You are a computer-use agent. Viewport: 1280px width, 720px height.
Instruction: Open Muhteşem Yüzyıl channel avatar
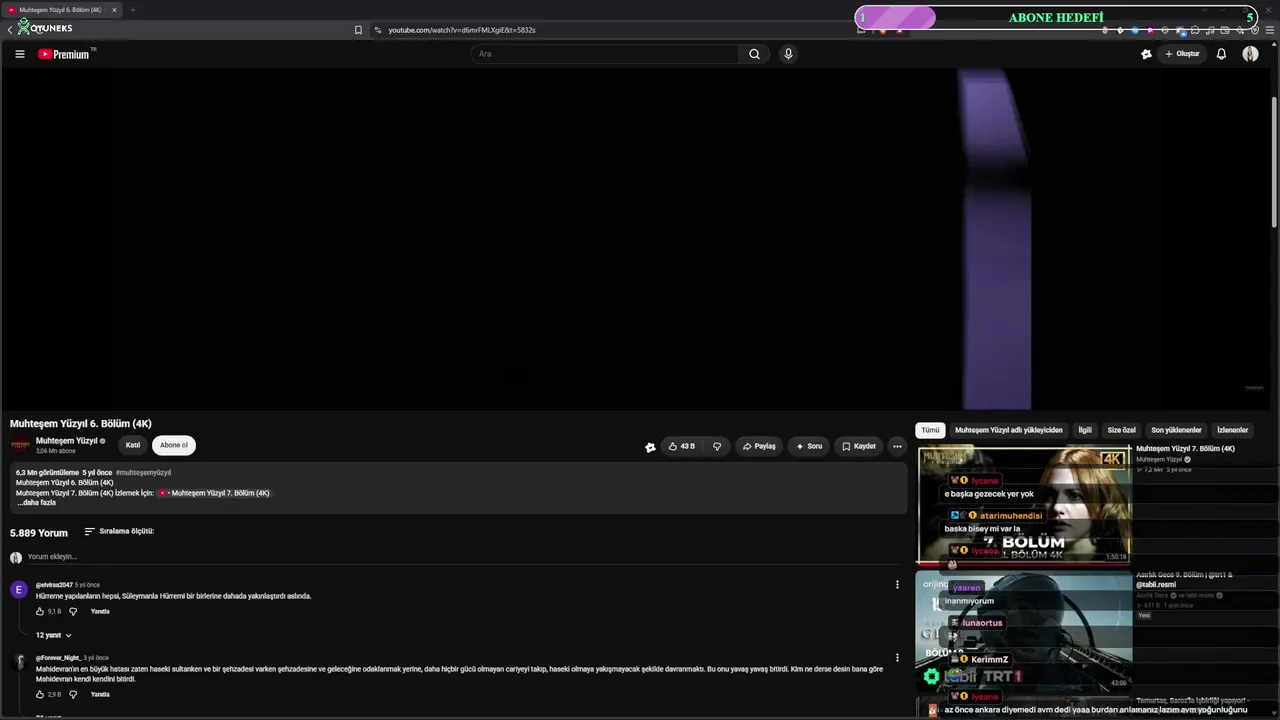(20, 445)
